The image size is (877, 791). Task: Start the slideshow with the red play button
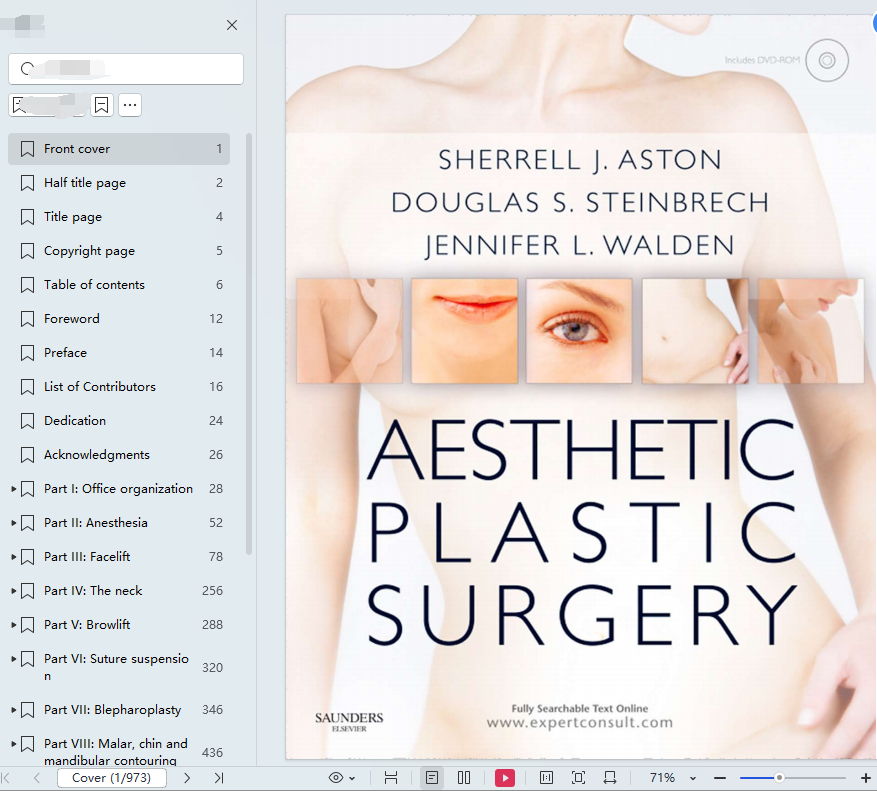(x=504, y=778)
